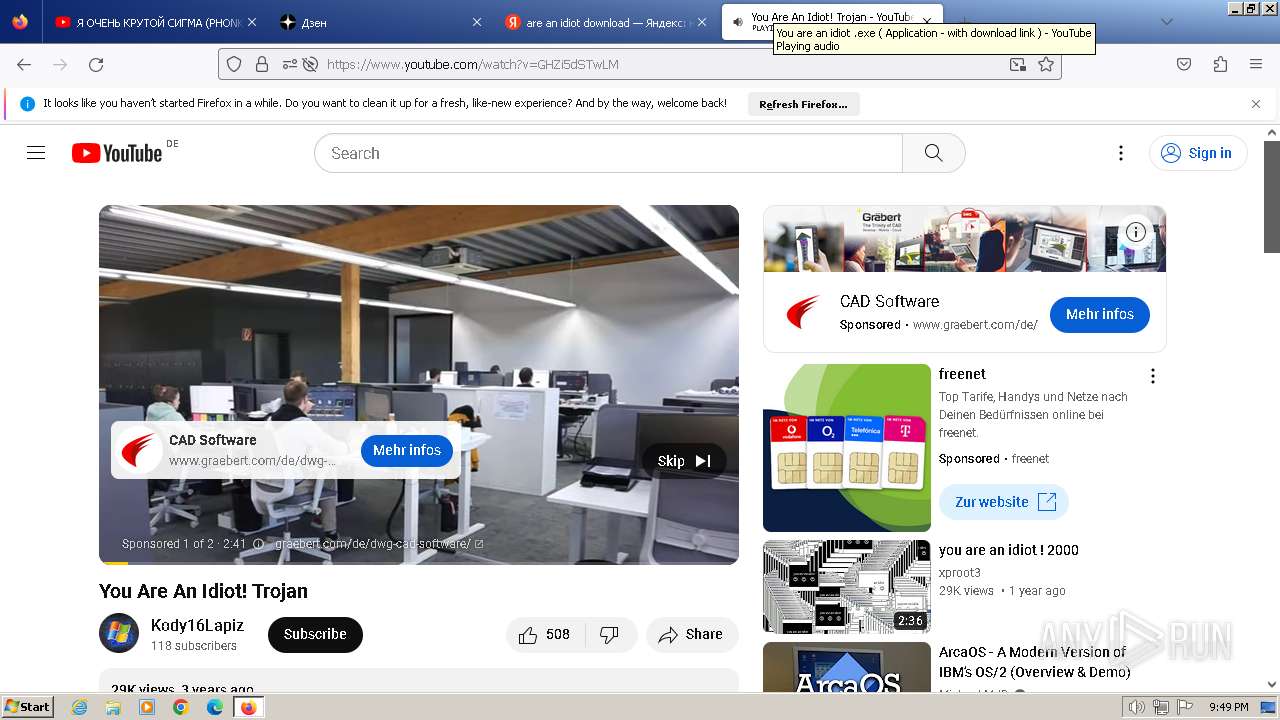Open Windows Media Player taskbar icon
The width and height of the screenshot is (1280, 720).
pos(147,707)
